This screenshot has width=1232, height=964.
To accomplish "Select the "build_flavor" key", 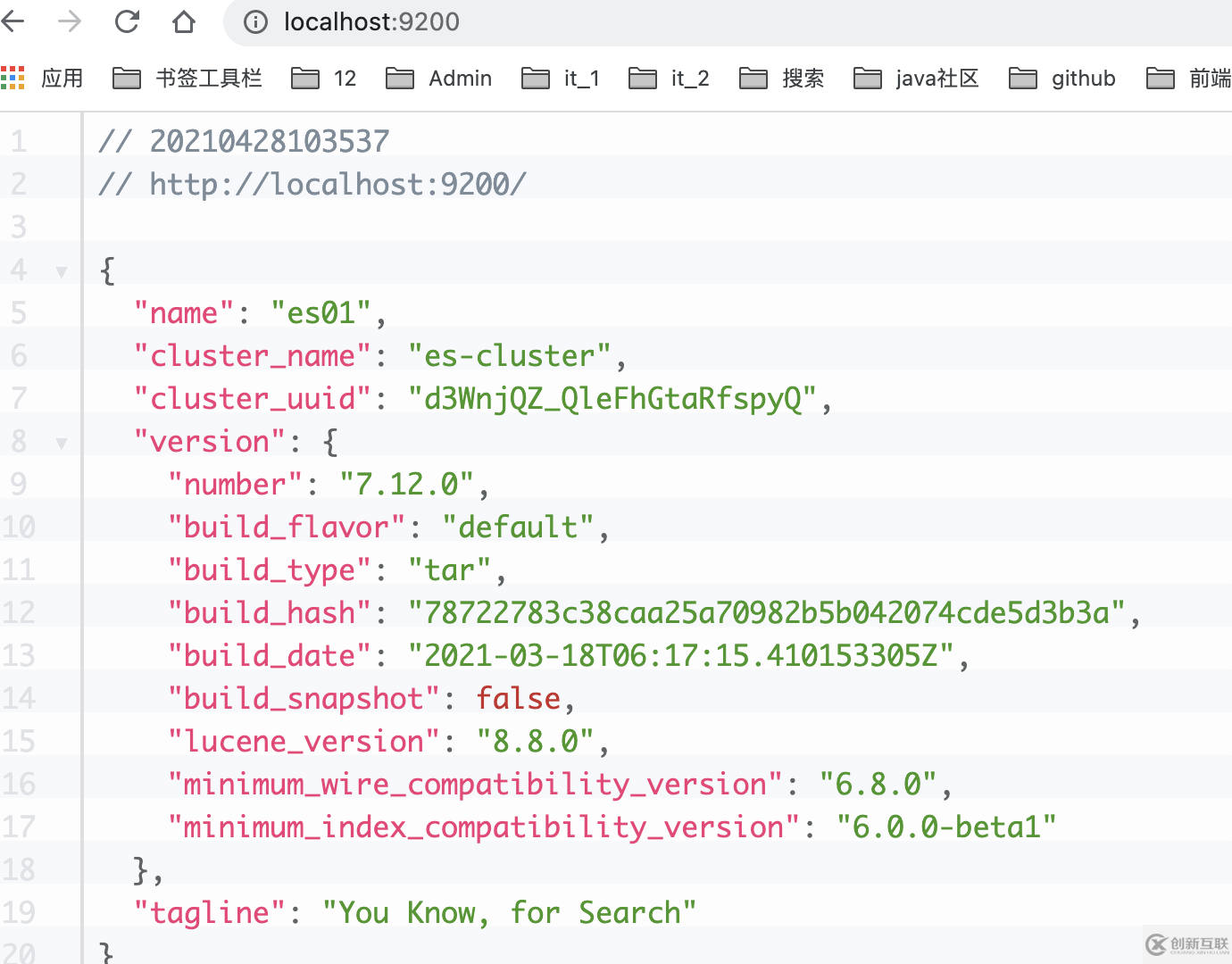I will (x=287, y=528).
